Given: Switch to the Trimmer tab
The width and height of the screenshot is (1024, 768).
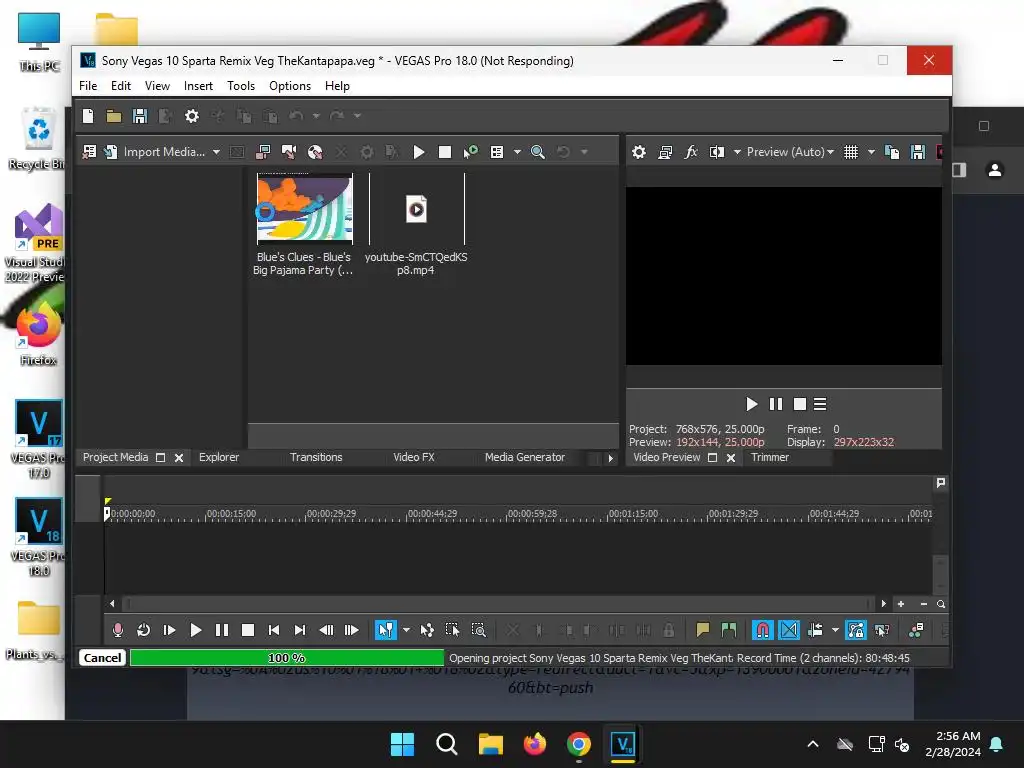Looking at the screenshot, I should 770,457.
